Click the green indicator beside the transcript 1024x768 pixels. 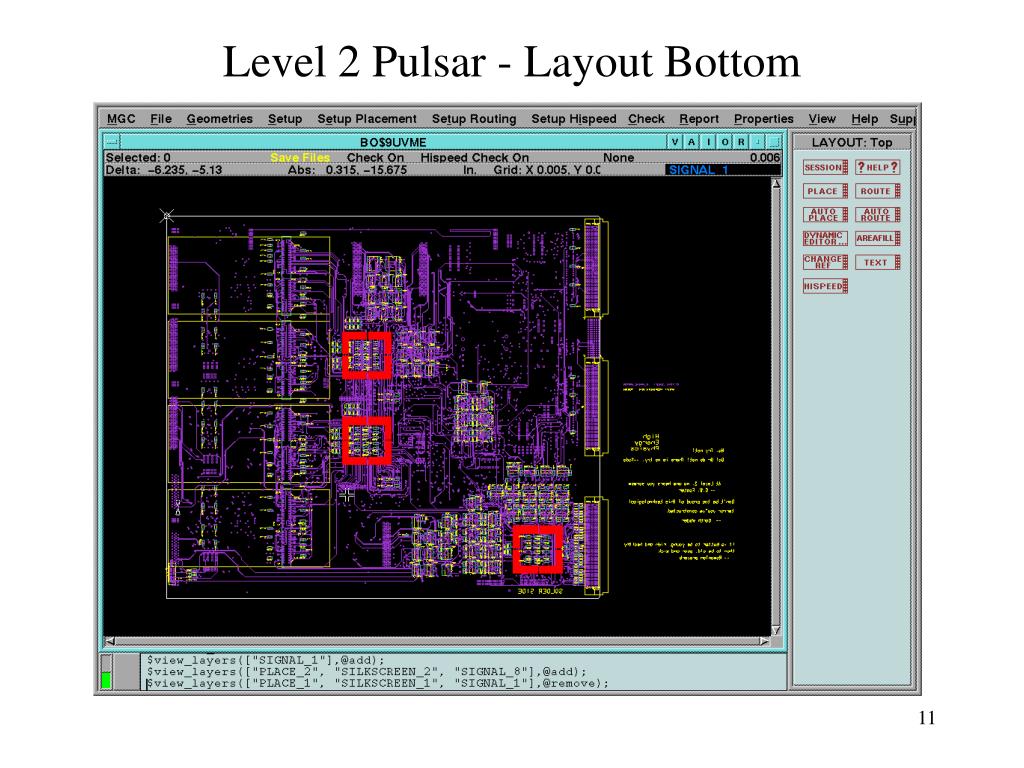[106, 680]
